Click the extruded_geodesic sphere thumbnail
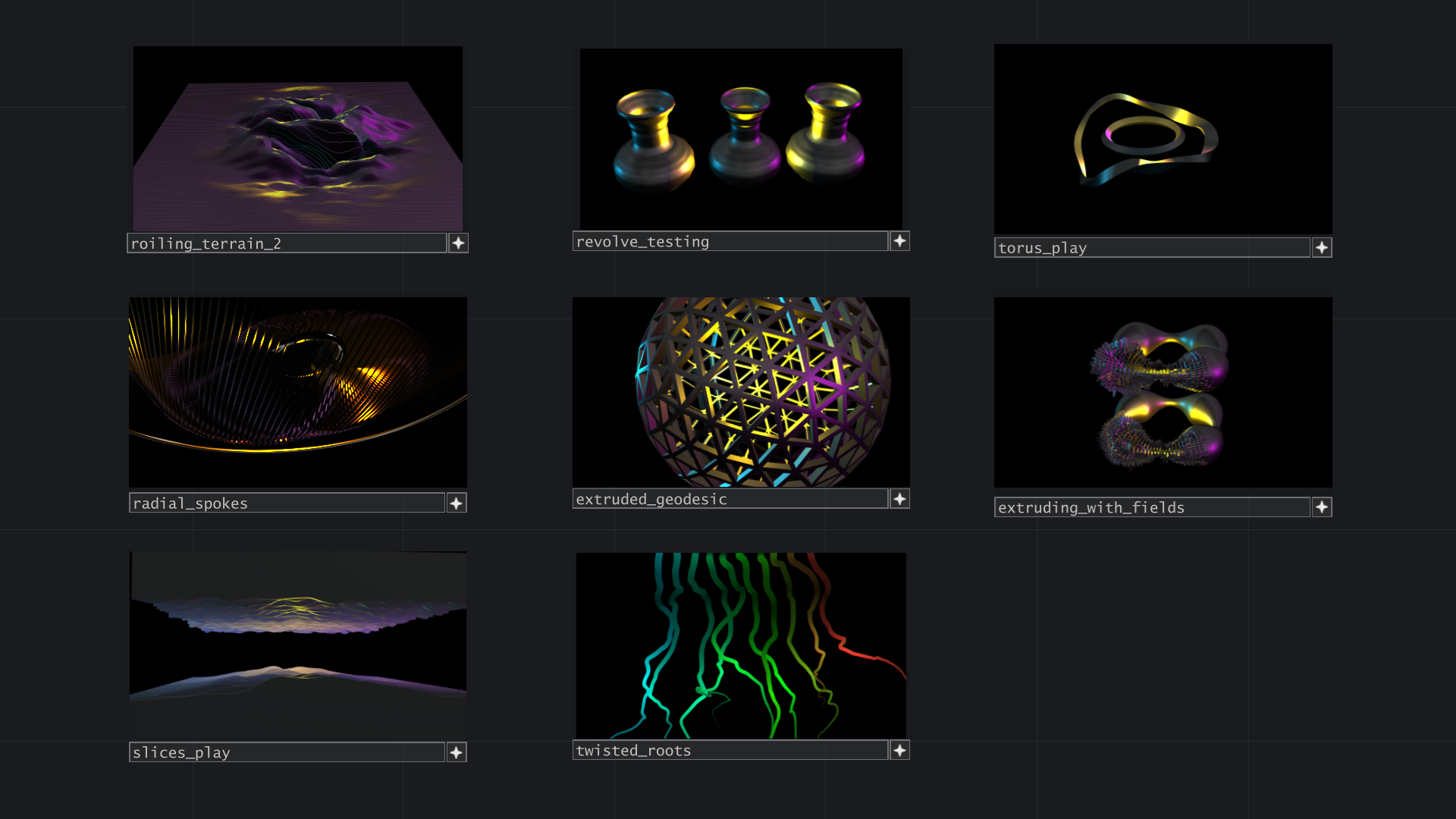 pos(741,392)
